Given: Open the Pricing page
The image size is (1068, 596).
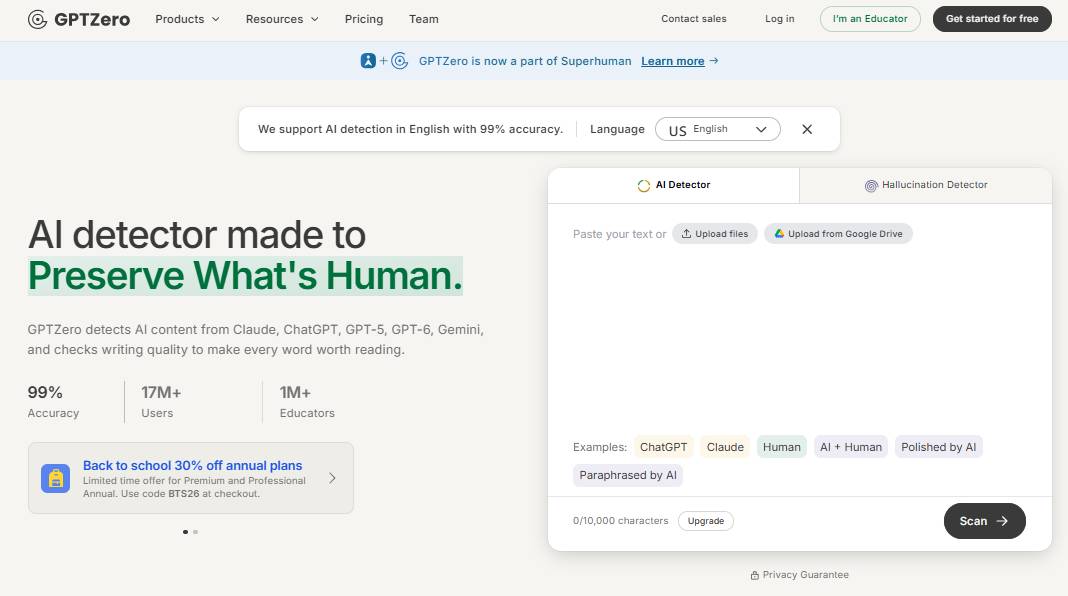Looking at the screenshot, I should point(364,19).
